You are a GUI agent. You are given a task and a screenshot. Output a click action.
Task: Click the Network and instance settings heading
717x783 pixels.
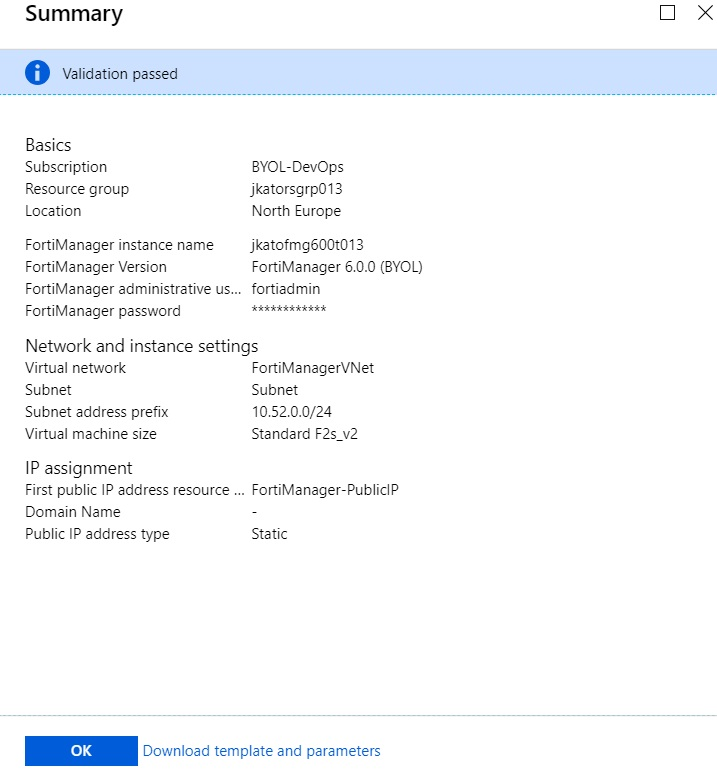141,346
